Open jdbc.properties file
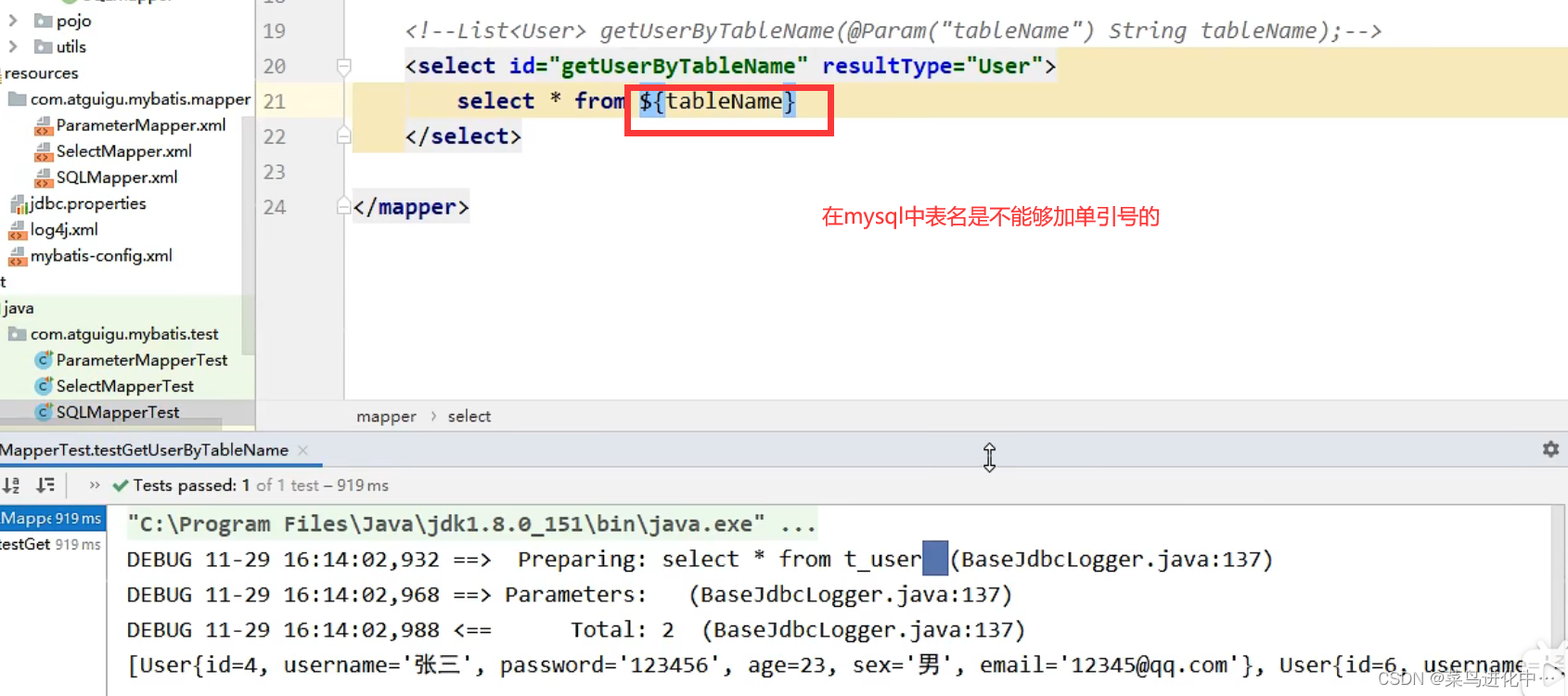Viewport: 1568px width, 696px height. 88,203
